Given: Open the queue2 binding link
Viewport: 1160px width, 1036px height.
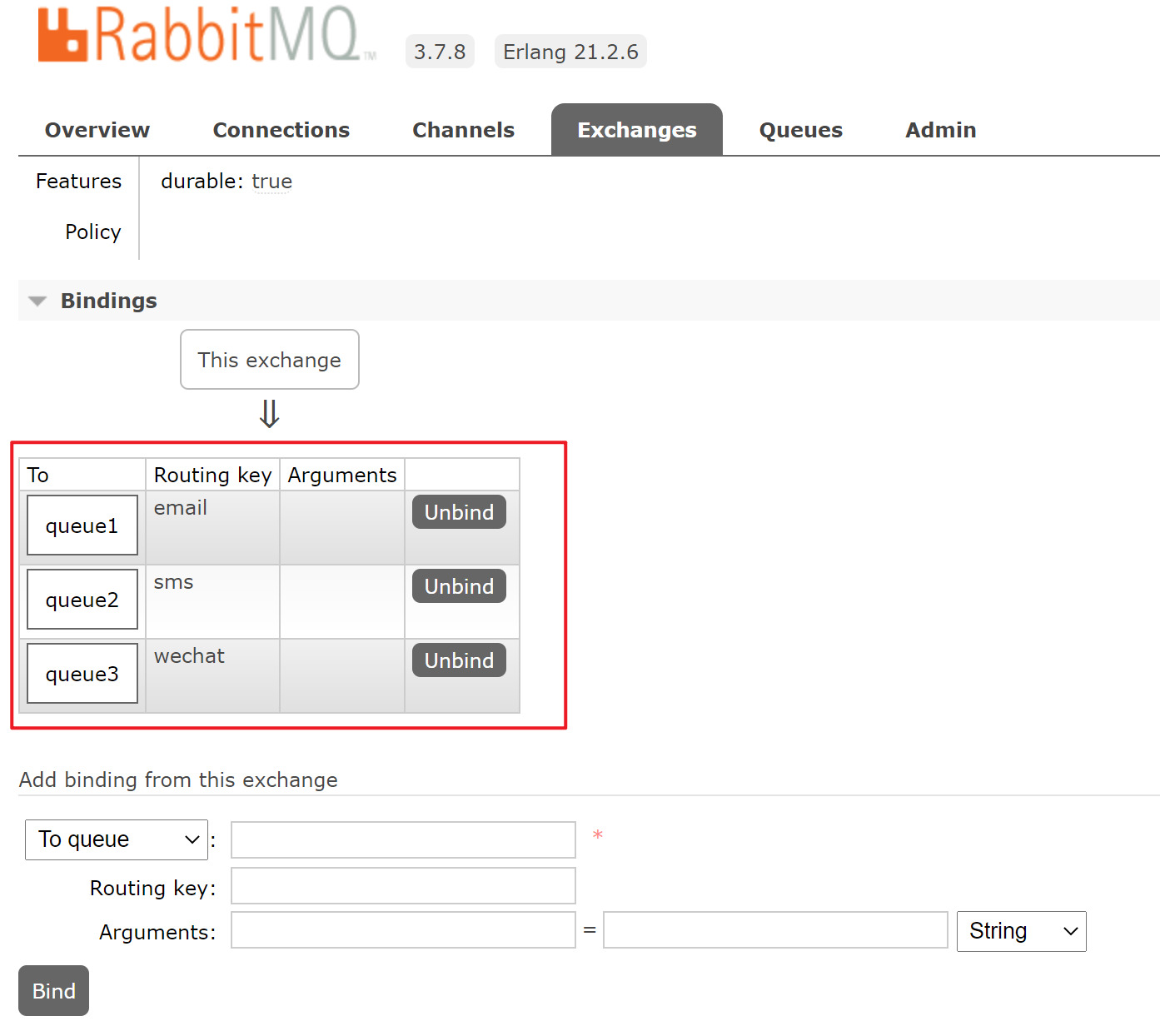Looking at the screenshot, I should 82,600.
